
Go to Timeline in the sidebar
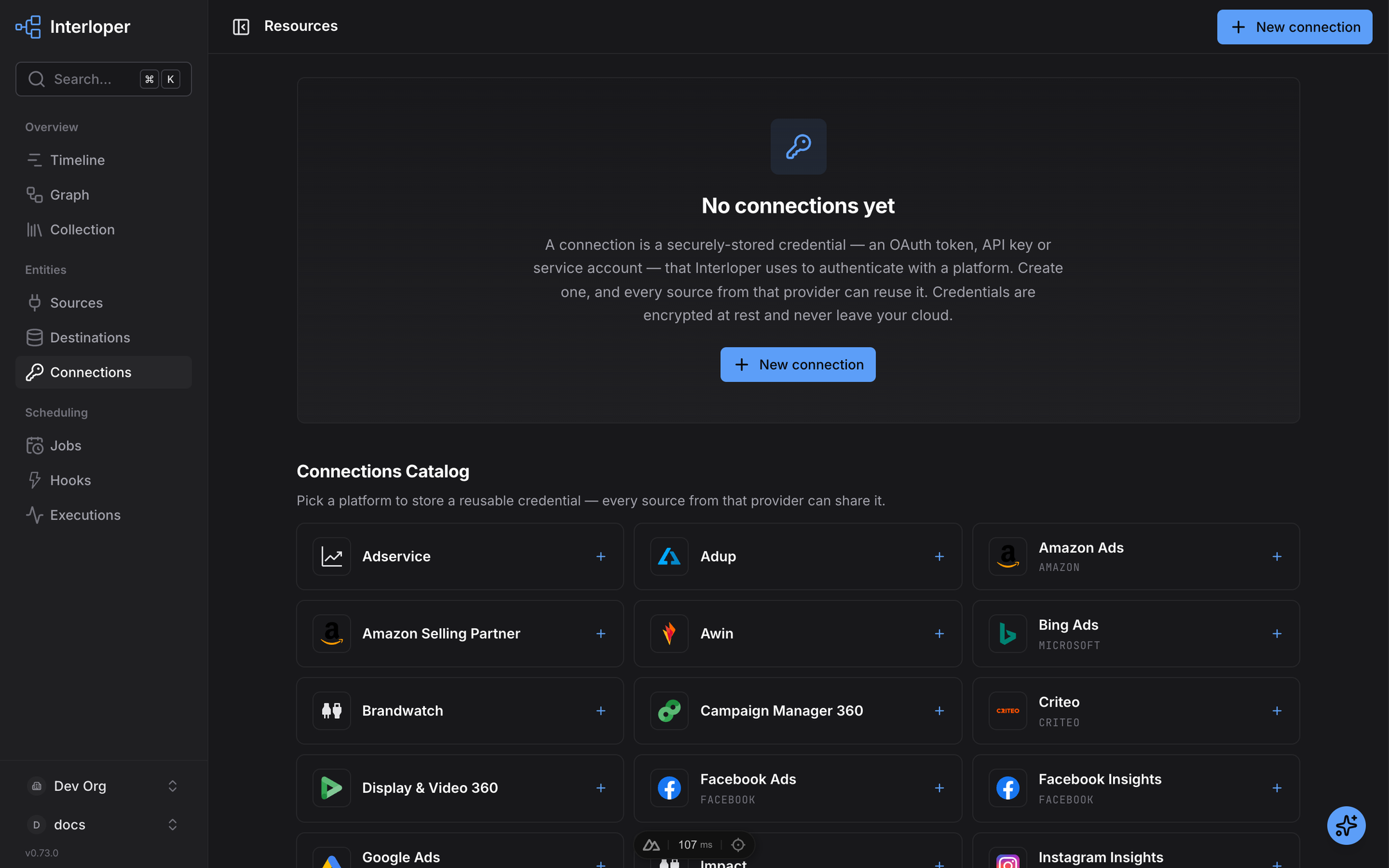coord(104,160)
